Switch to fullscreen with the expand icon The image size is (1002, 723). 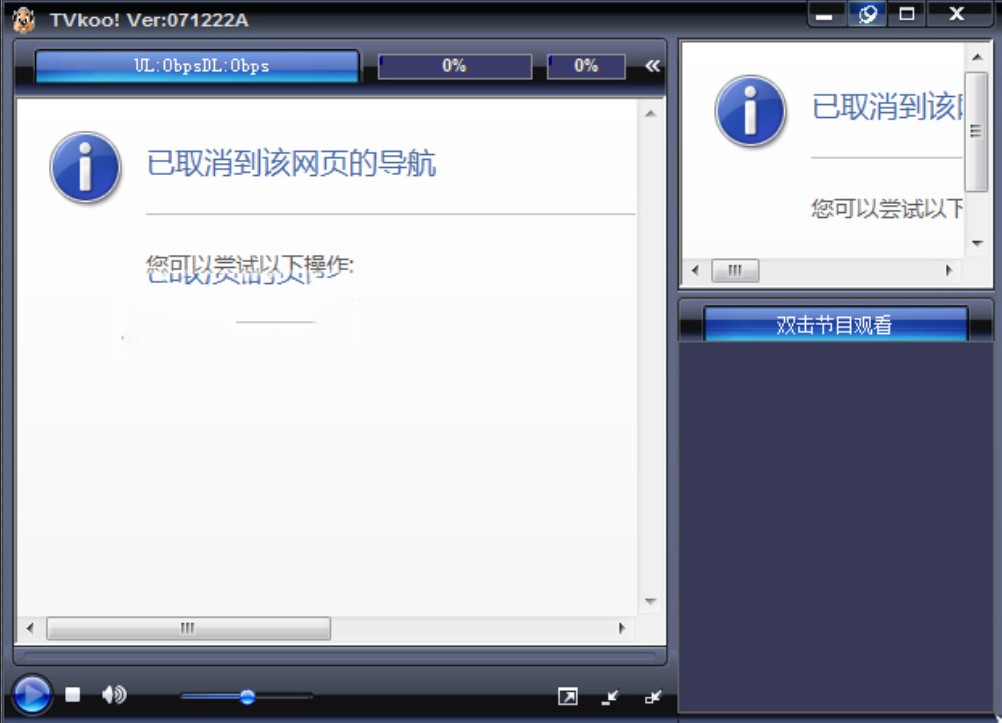click(569, 696)
